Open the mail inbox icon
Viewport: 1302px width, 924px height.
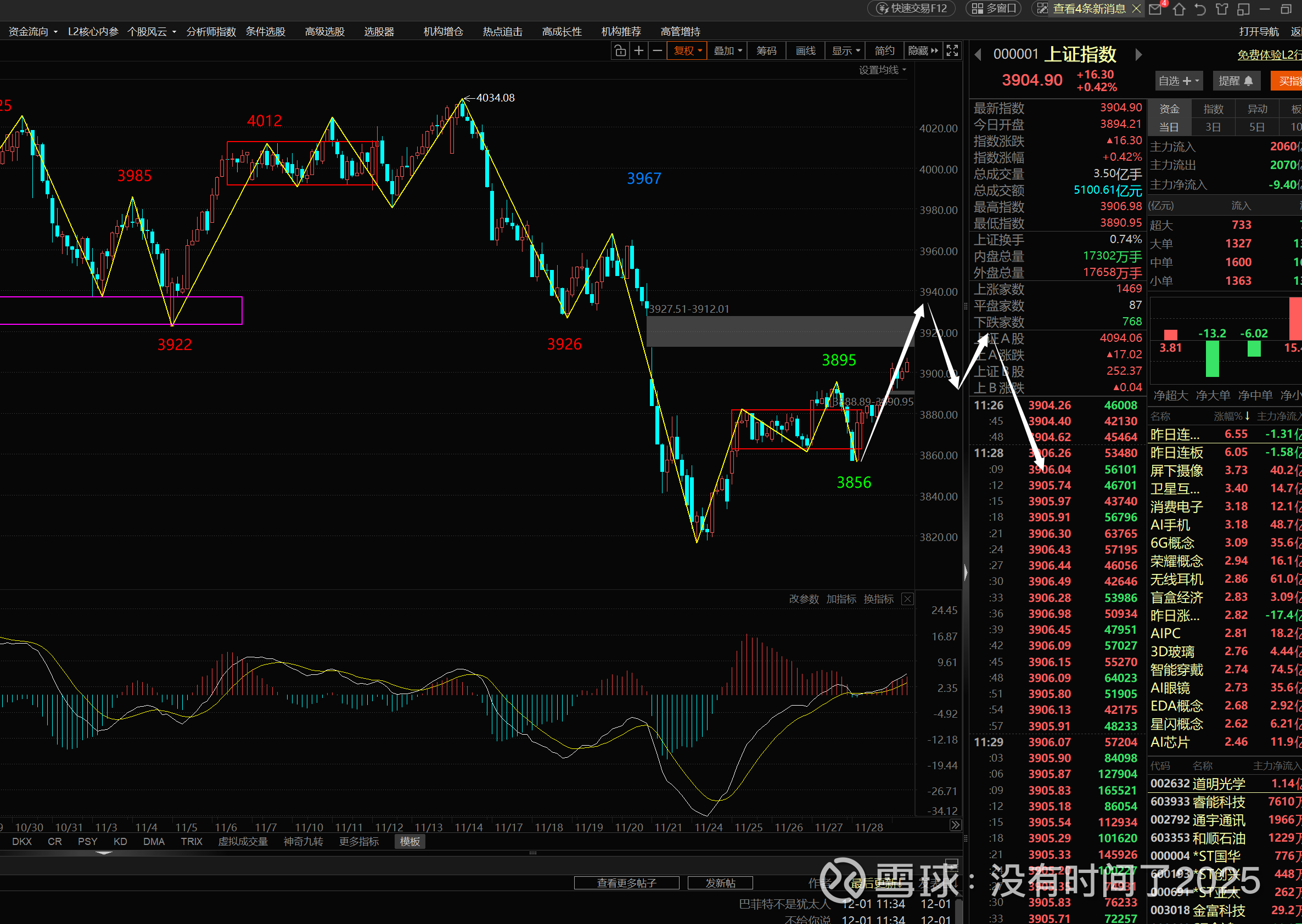pos(1155,9)
